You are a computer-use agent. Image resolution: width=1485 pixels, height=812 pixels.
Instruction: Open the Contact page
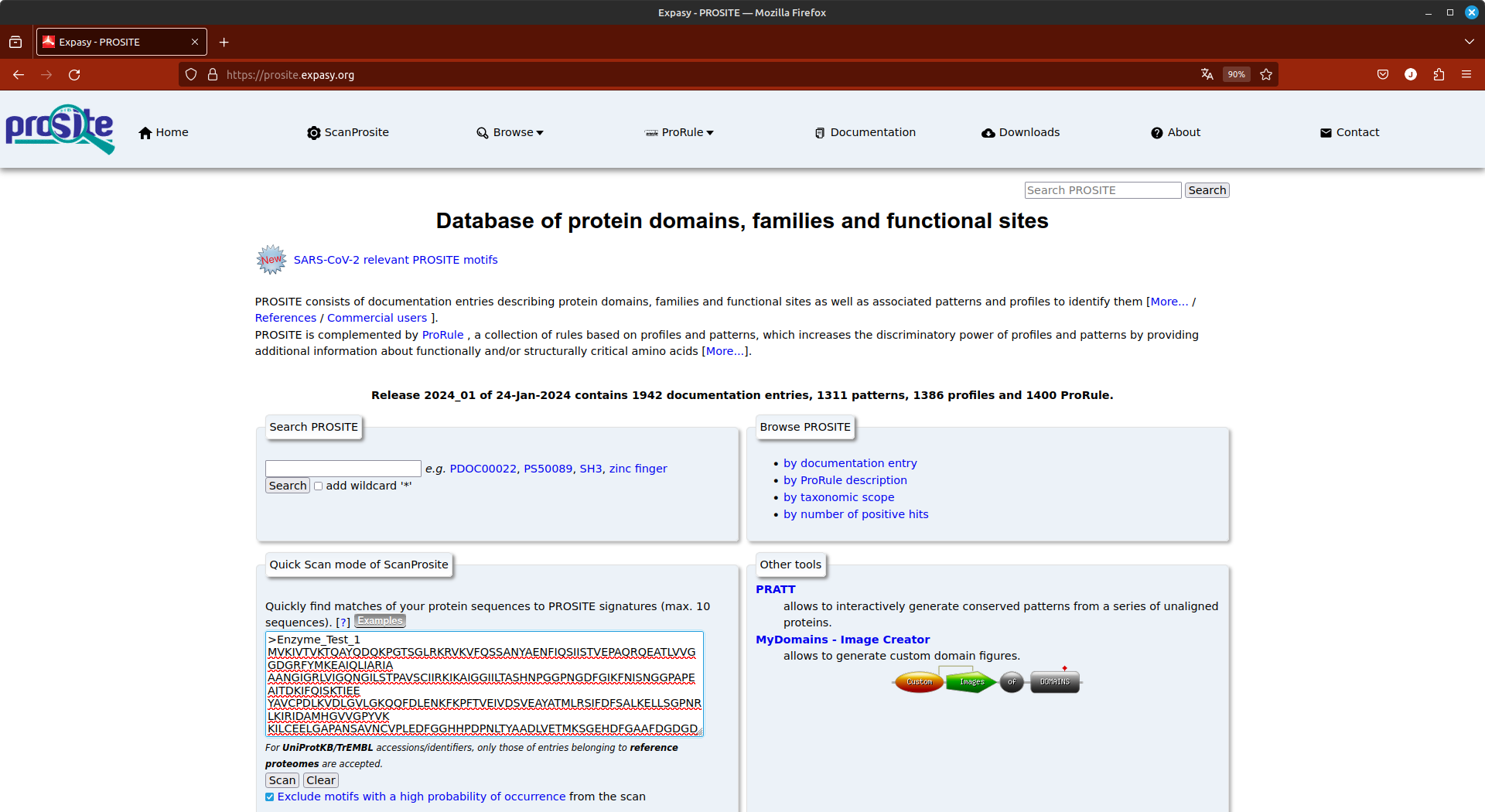point(1350,132)
